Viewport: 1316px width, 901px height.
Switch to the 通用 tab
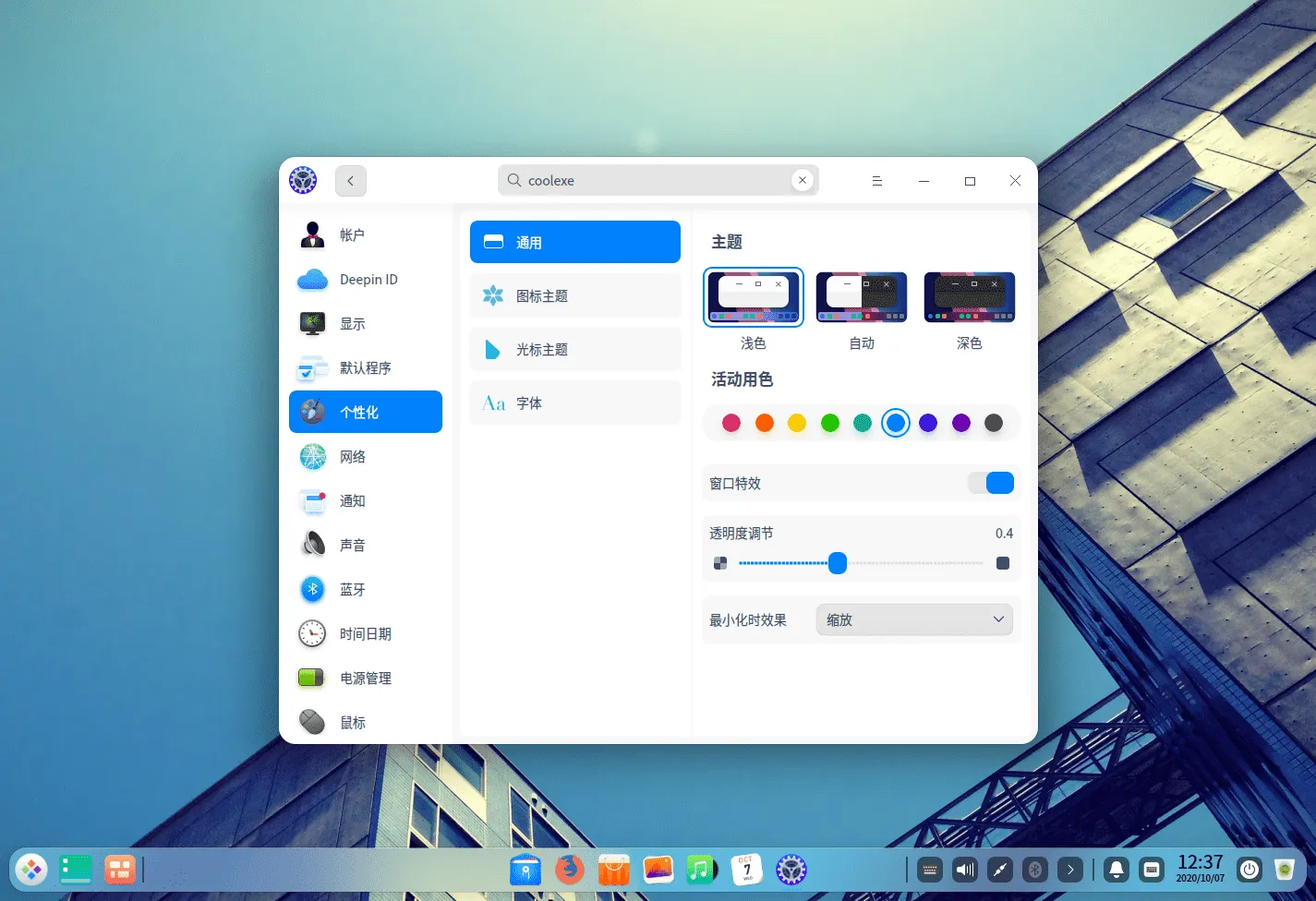[x=574, y=241]
